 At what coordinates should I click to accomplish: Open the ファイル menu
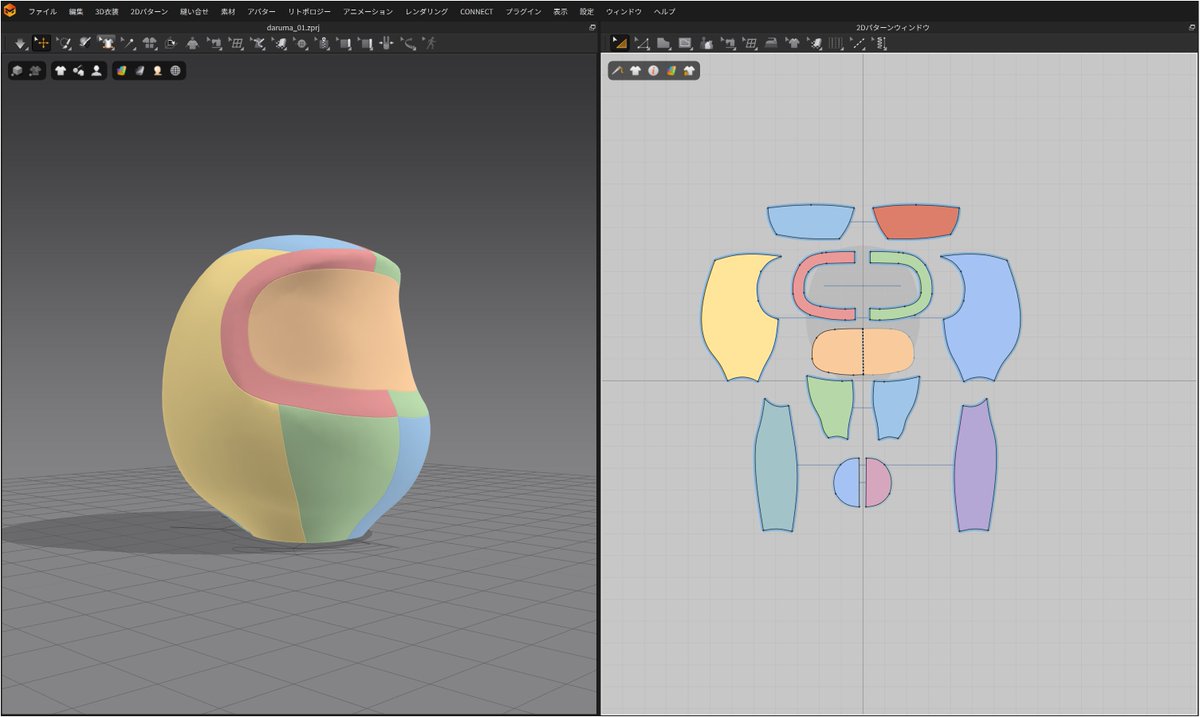tap(42, 11)
